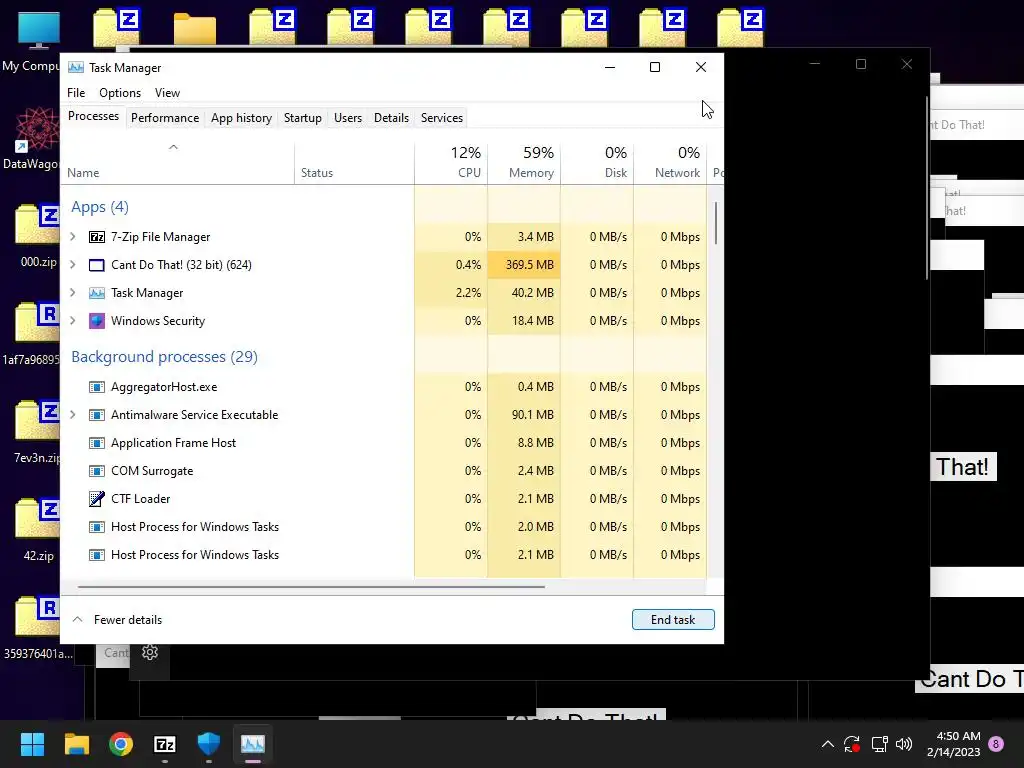The image size is (1024, 768).
Task: Switch to the Performance tab
Action: click(x=165, y=118)
